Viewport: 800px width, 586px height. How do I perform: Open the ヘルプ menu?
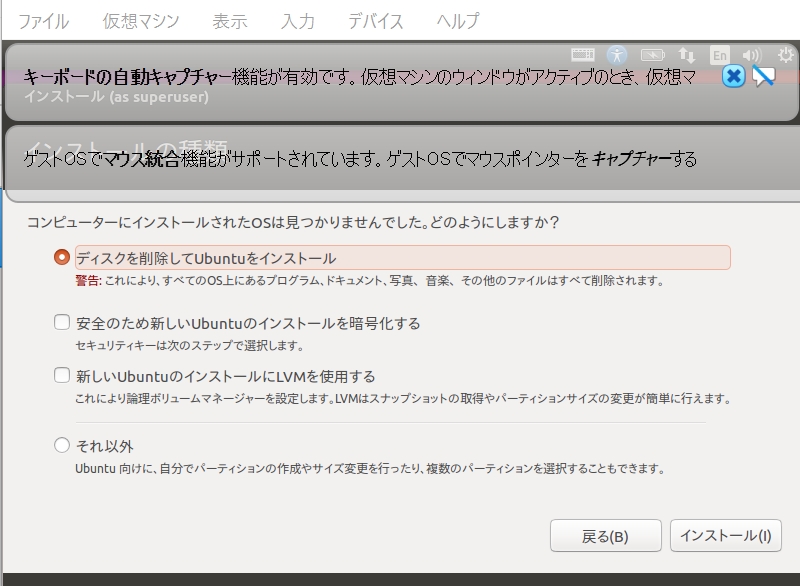[x=458, y=21]
